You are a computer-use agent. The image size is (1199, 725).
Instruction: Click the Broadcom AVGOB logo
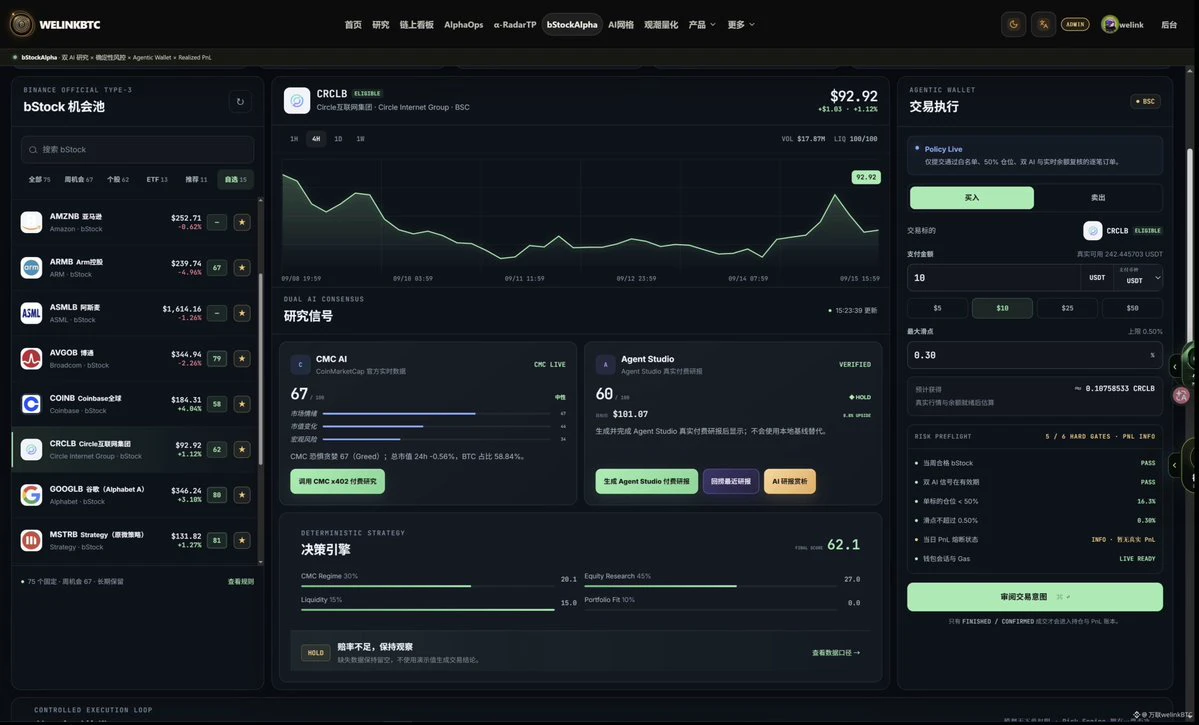pos(31,359)
